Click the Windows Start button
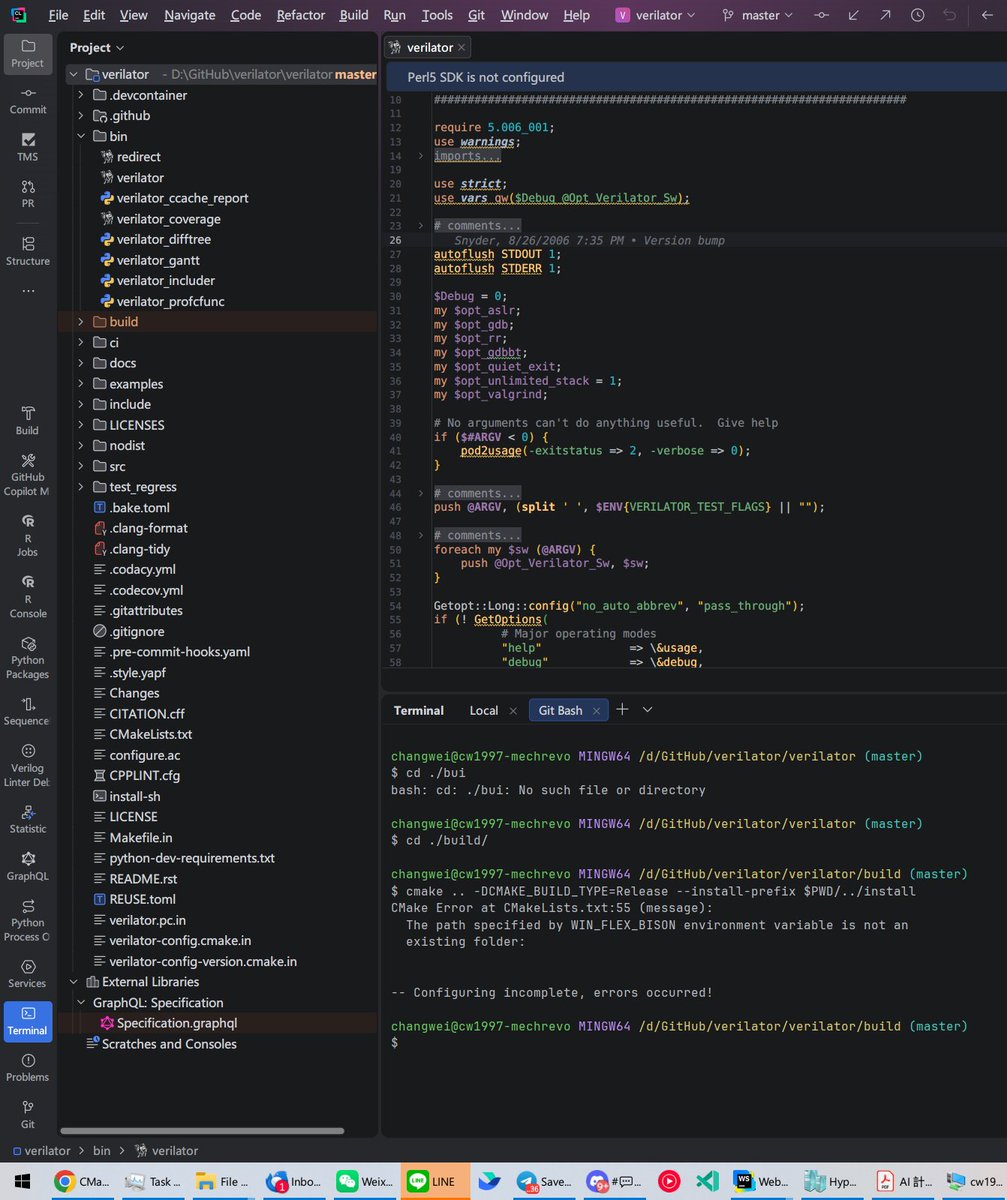Screen dimensions: 1007x1200 coord(22,1181)
